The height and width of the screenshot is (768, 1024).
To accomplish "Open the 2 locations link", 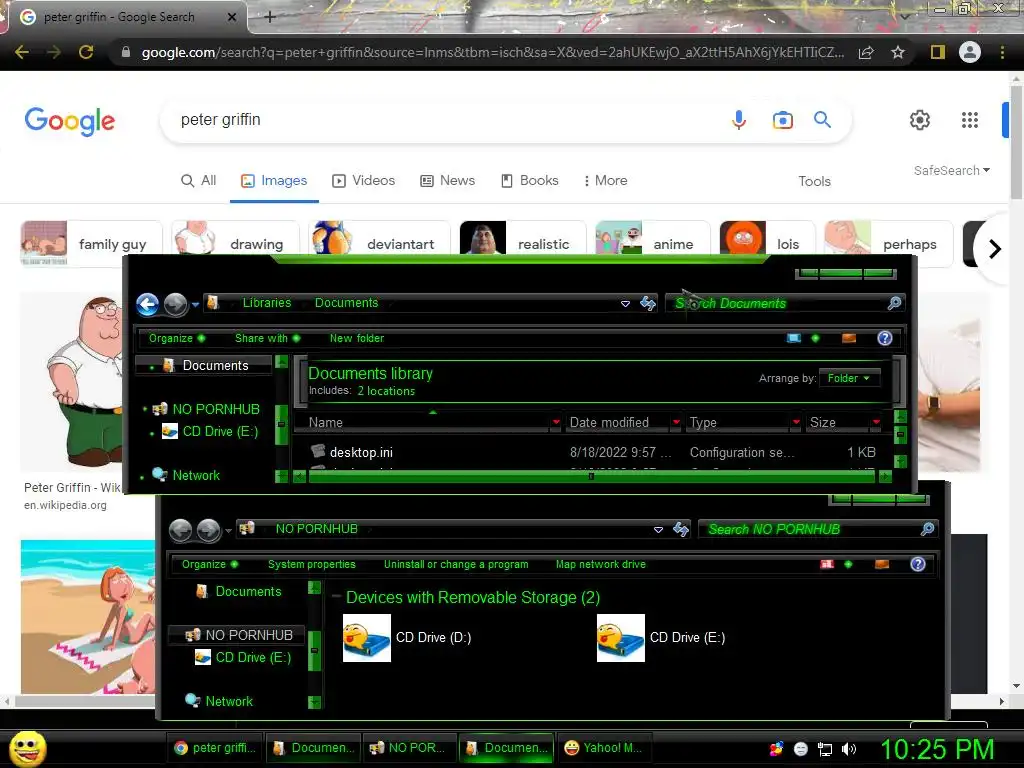I will pos(386,391).
